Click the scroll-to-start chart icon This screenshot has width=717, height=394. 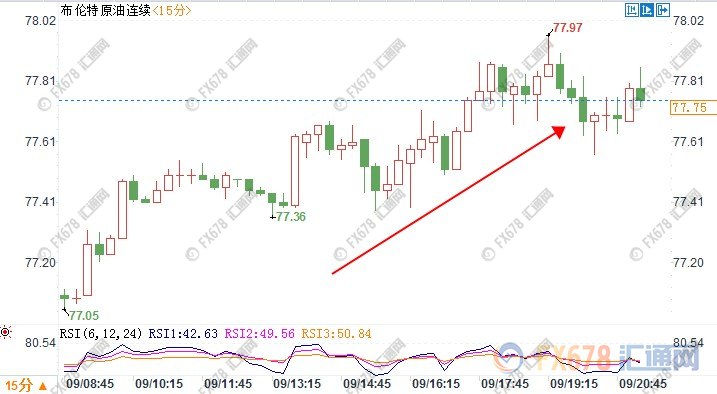(x=631, y=10)
